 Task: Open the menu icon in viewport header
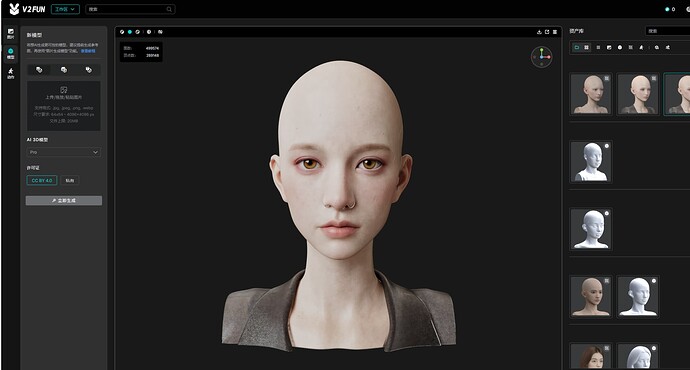click(x=555, y=32)
